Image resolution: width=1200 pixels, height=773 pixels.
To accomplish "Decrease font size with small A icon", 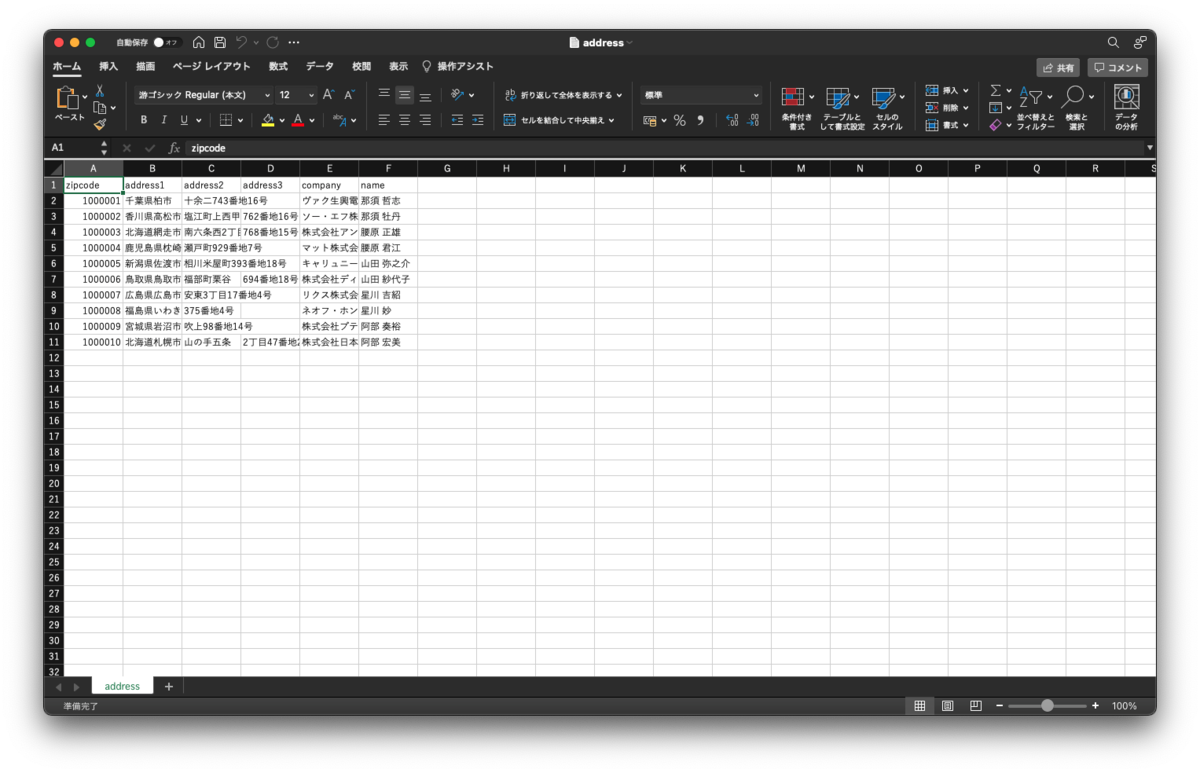I will [349, 95].
